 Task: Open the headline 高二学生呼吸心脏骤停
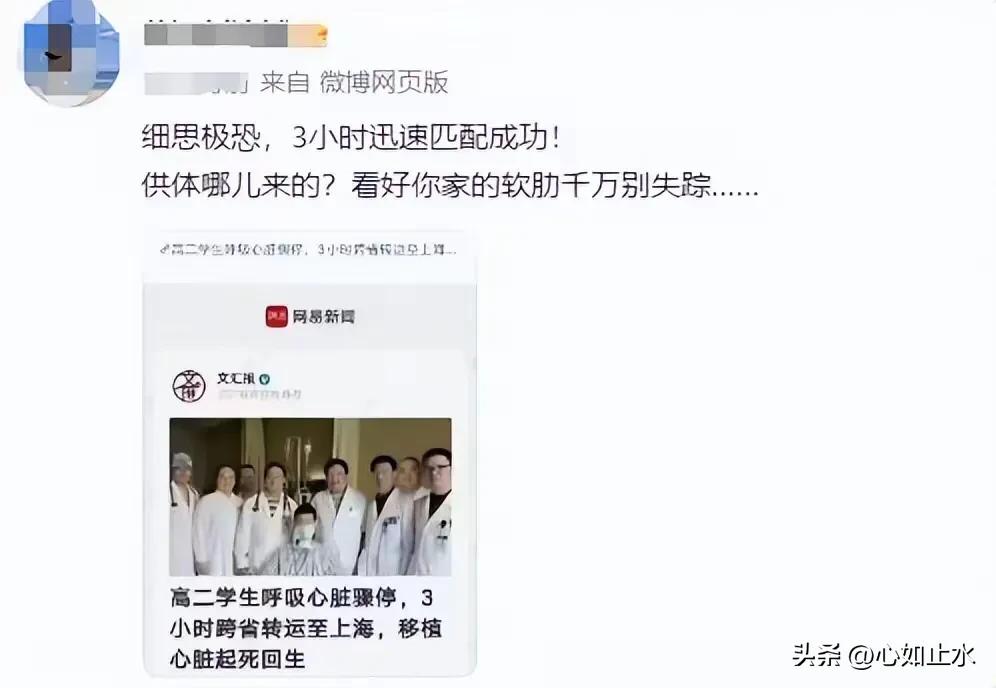click(x=306, y=628)
